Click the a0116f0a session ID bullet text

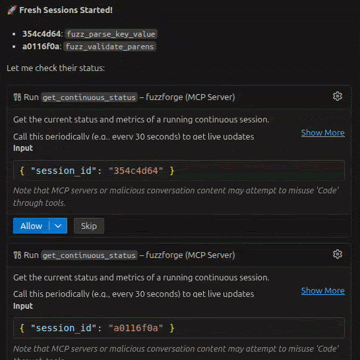coord(41,46)
